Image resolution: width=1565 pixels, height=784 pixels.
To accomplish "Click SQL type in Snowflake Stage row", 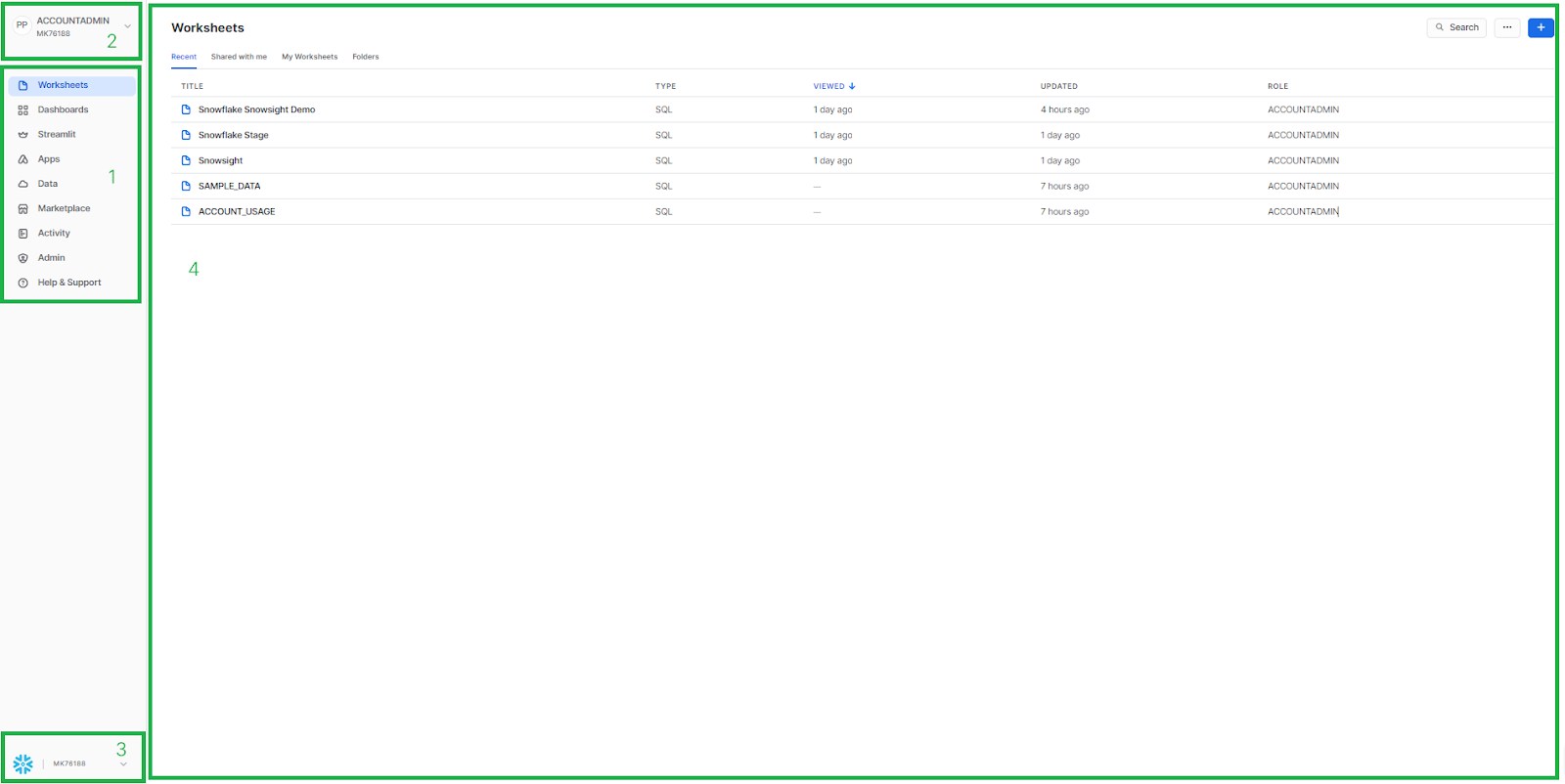I will [x=663, y=135].
